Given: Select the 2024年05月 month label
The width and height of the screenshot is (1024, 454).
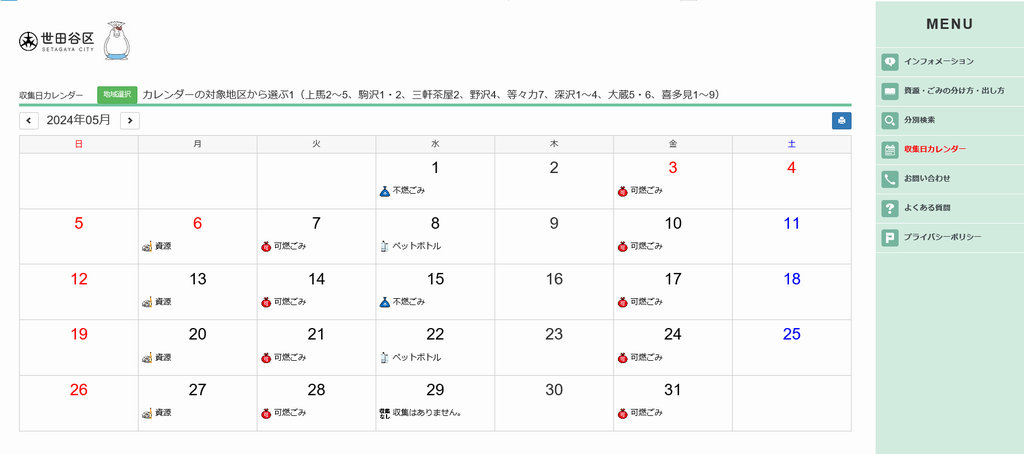Looking at the screenshot, I should pyautogui.click(x=79, y=121).
